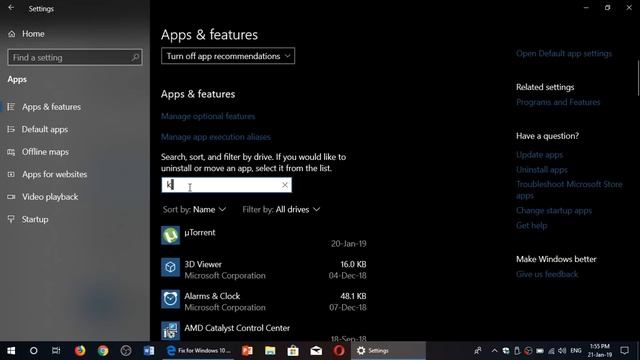Viewport: 640px width, 360px height.
Task: Click the 16.0 KB size value
Action: 353,264
